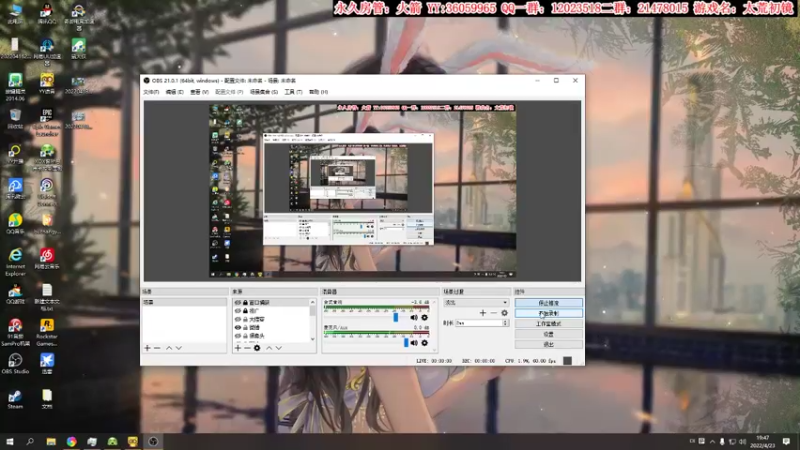The width and height of the screenshot is (800, 450).
Task: Open the Tools menu in OBS
Action: pos(293,92)
